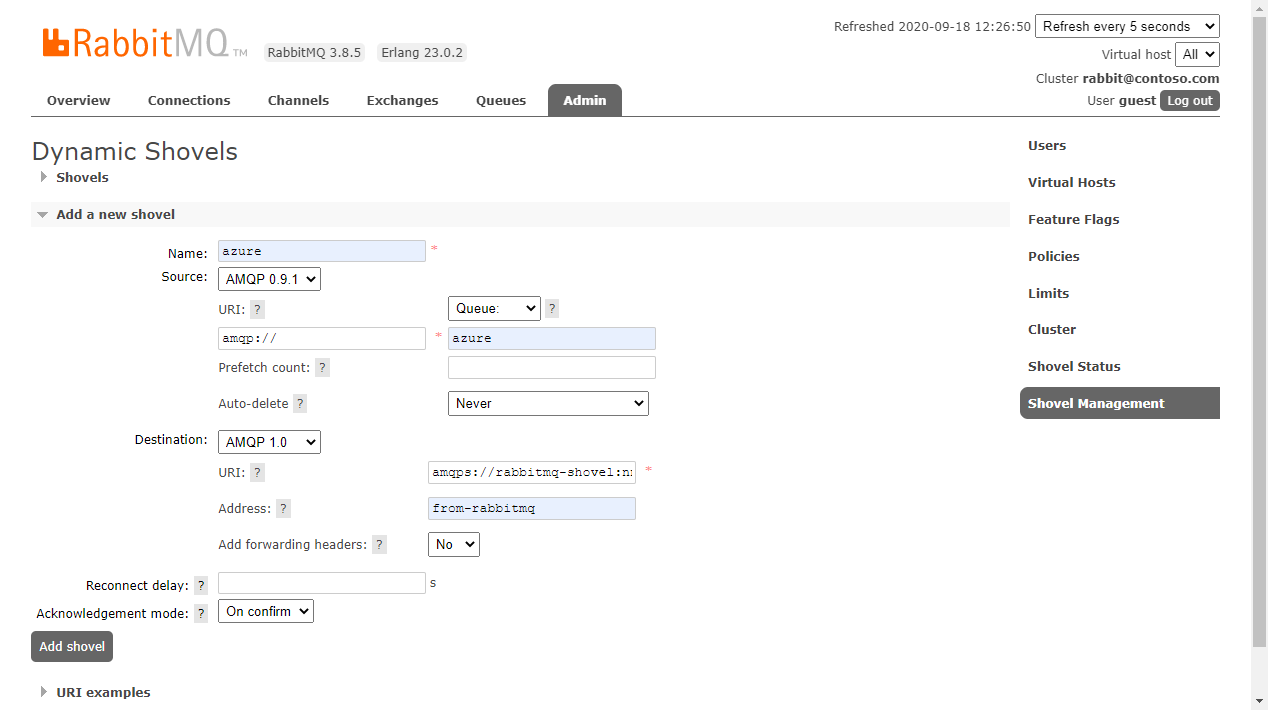Open help for Prefetch count

(322, 367)
